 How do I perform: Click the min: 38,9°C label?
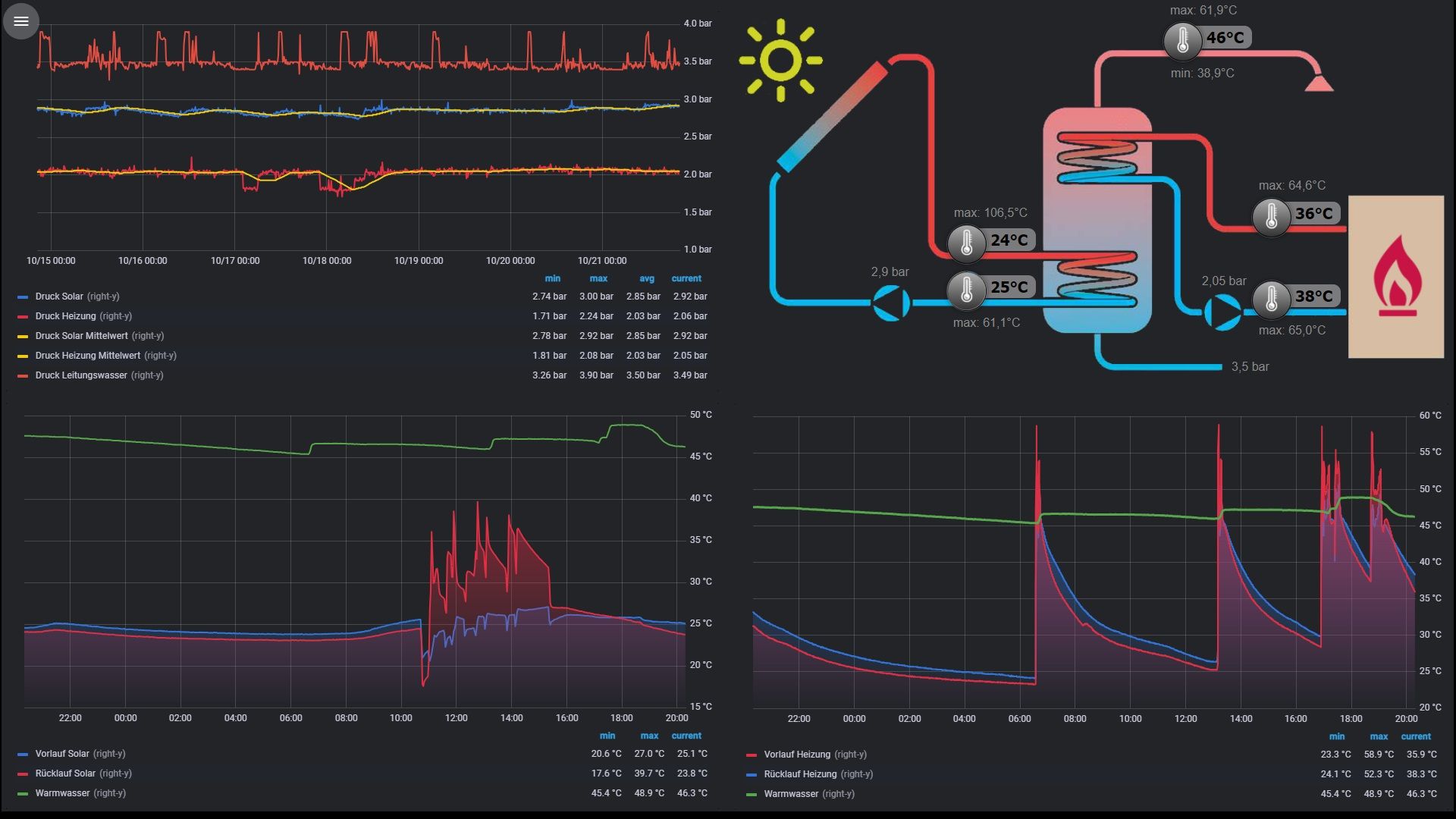[1202, 73]
